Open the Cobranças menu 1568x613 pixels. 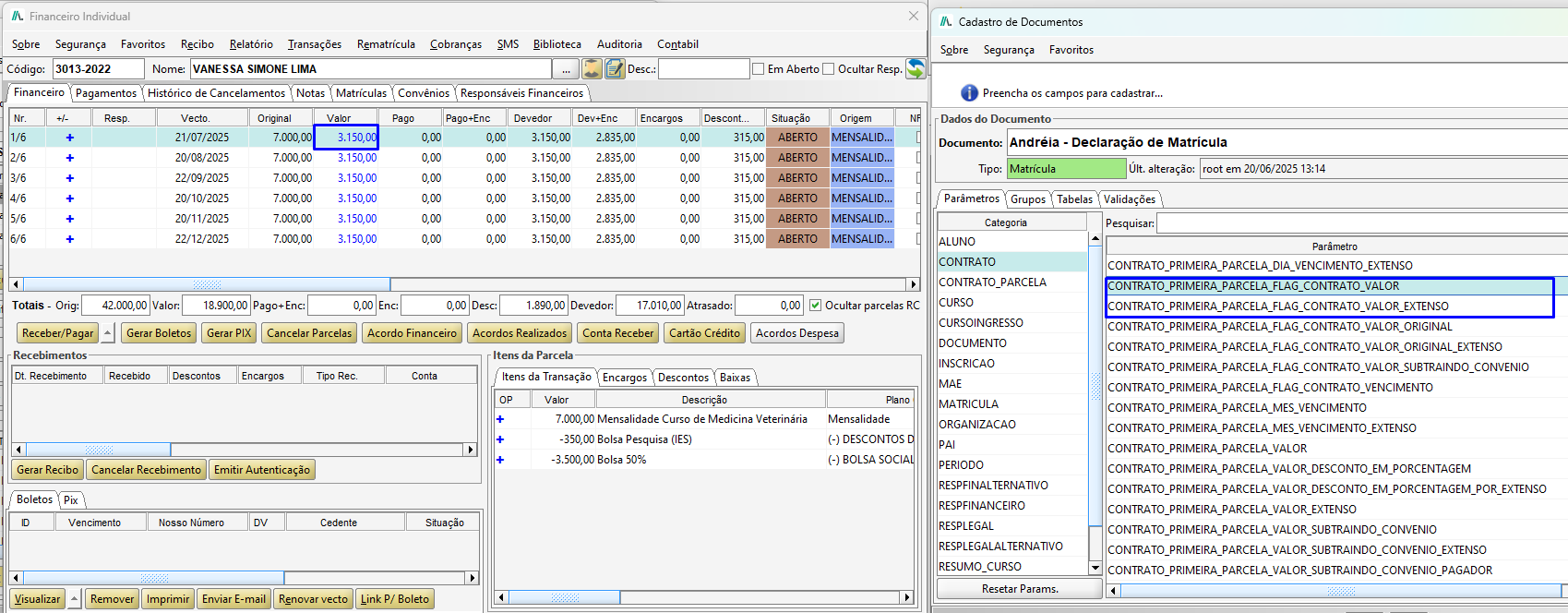point(456,44)
